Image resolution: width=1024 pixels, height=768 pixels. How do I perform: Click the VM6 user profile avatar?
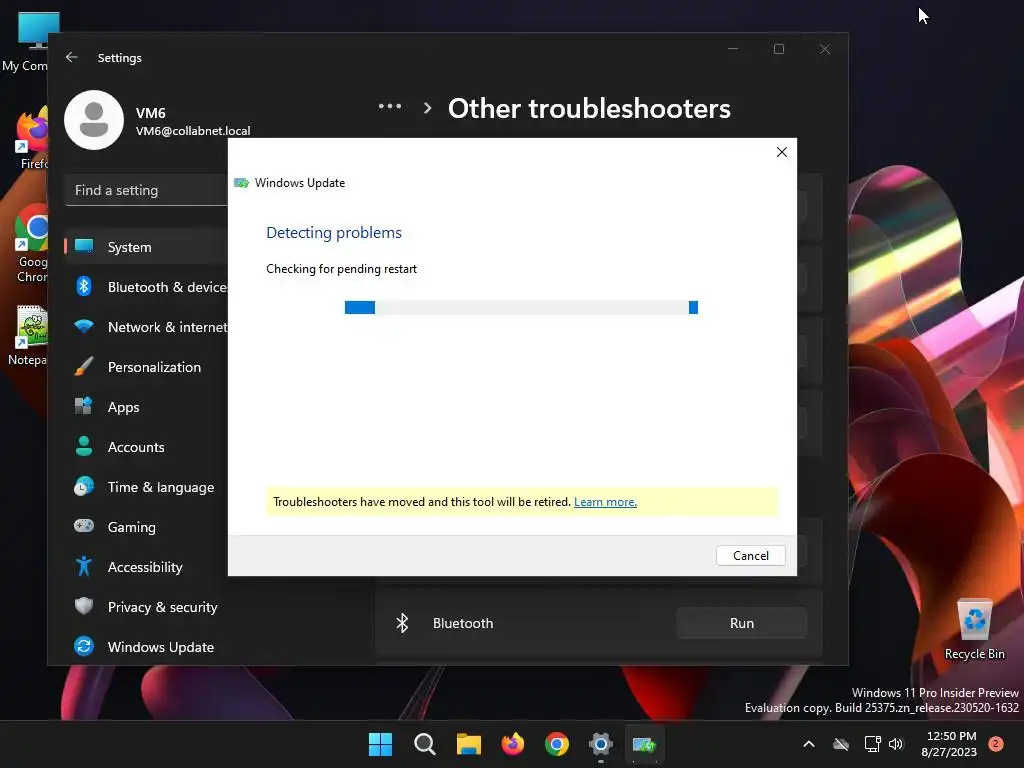click(94, 120)
